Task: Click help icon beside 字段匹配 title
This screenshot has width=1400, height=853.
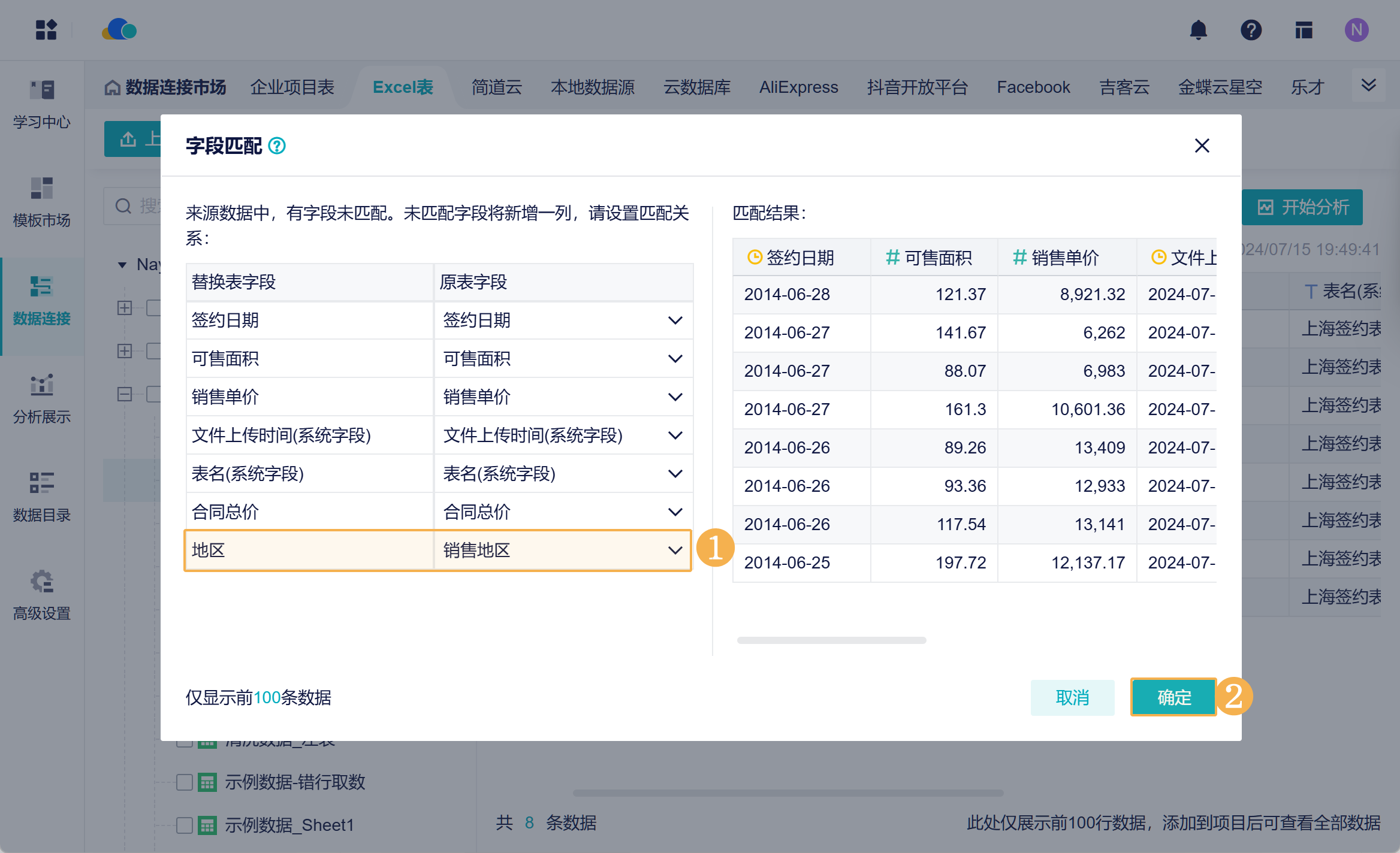Action: [277, 146]
